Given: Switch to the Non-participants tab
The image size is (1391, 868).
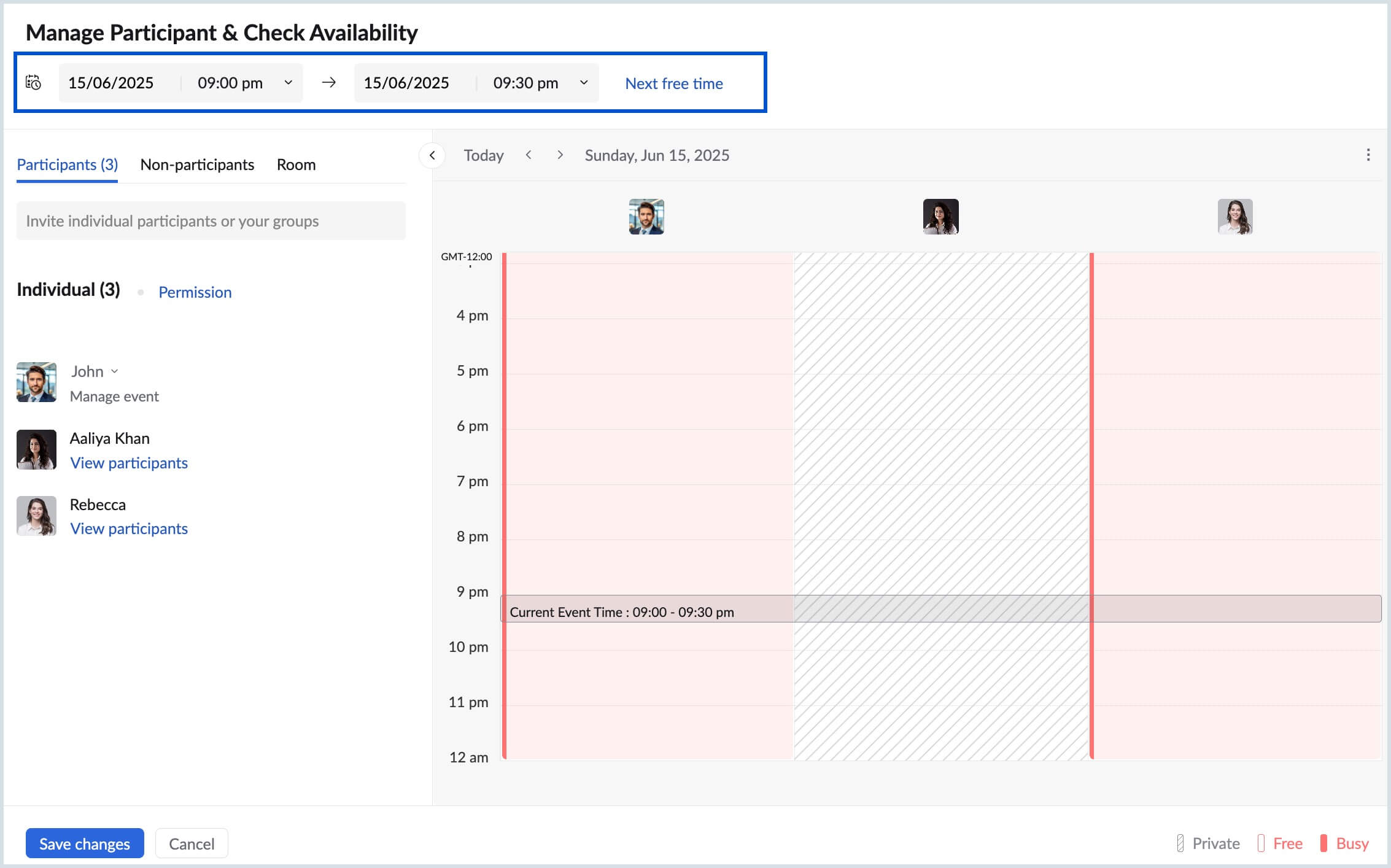Looking at the screenshot, I should (x=197, y=165).
